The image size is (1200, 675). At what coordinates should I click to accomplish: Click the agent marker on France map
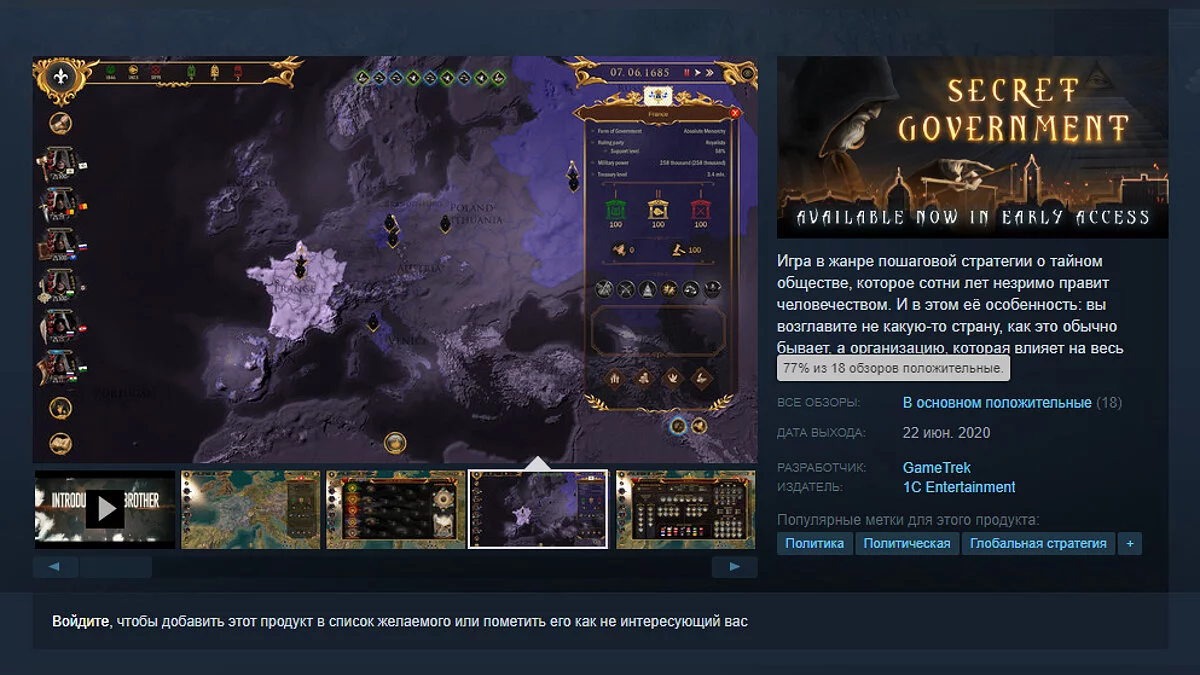pyautogui.click(x=299, y=263)
